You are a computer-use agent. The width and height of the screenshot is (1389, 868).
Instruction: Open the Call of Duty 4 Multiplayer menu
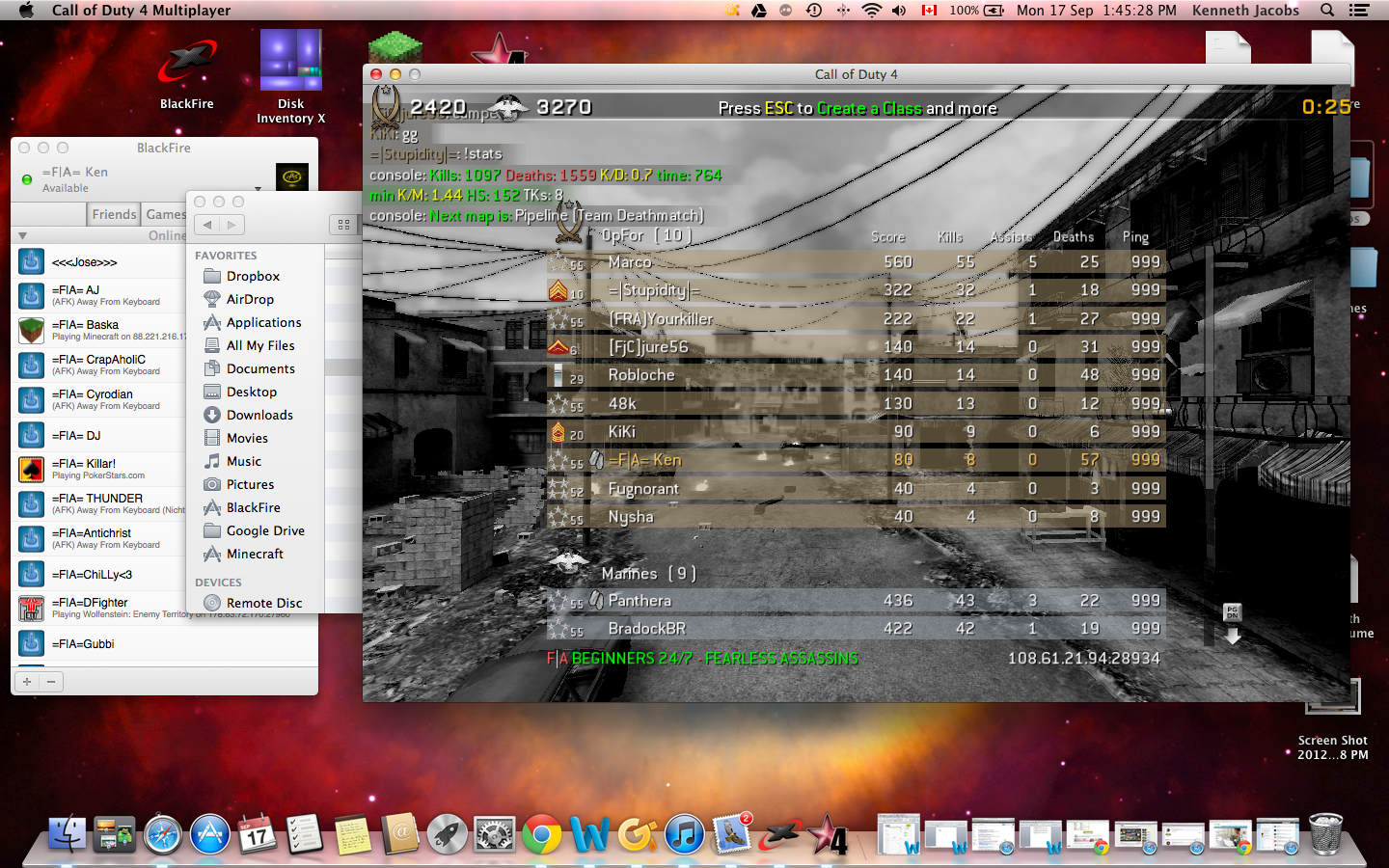coord(141,11)
